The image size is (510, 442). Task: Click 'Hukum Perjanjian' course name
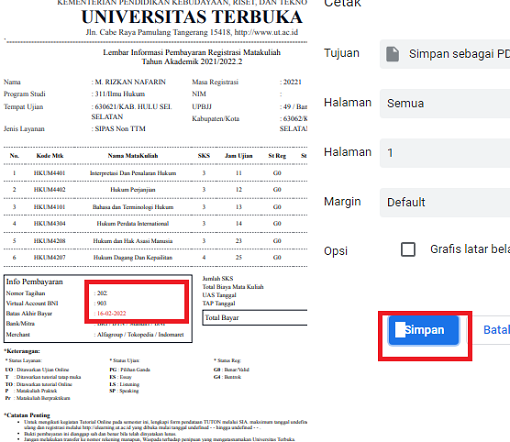133,190
